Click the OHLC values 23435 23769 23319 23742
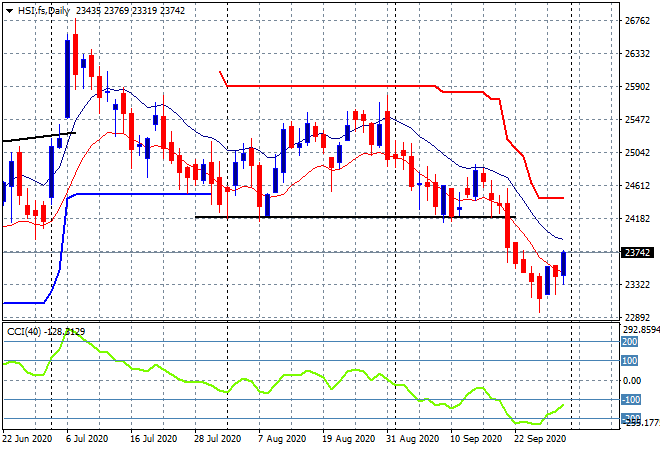 (130, 11)
